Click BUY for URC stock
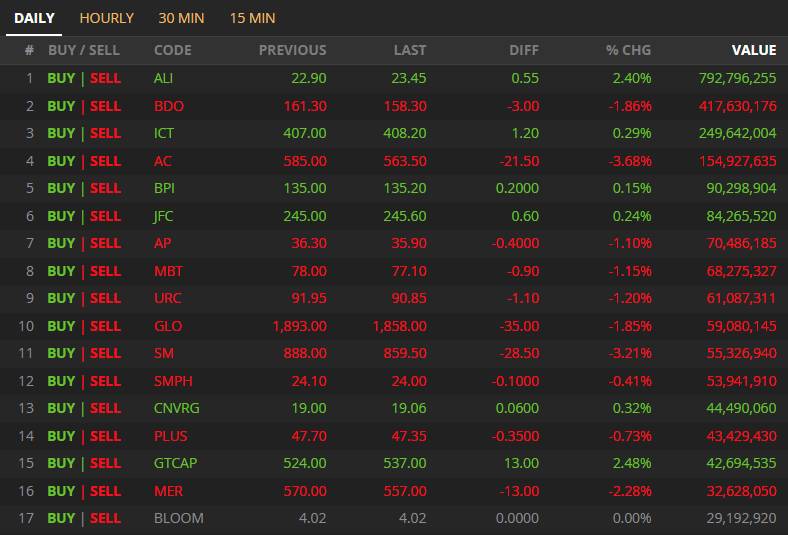The image size is (788, 535). (61, 298)
